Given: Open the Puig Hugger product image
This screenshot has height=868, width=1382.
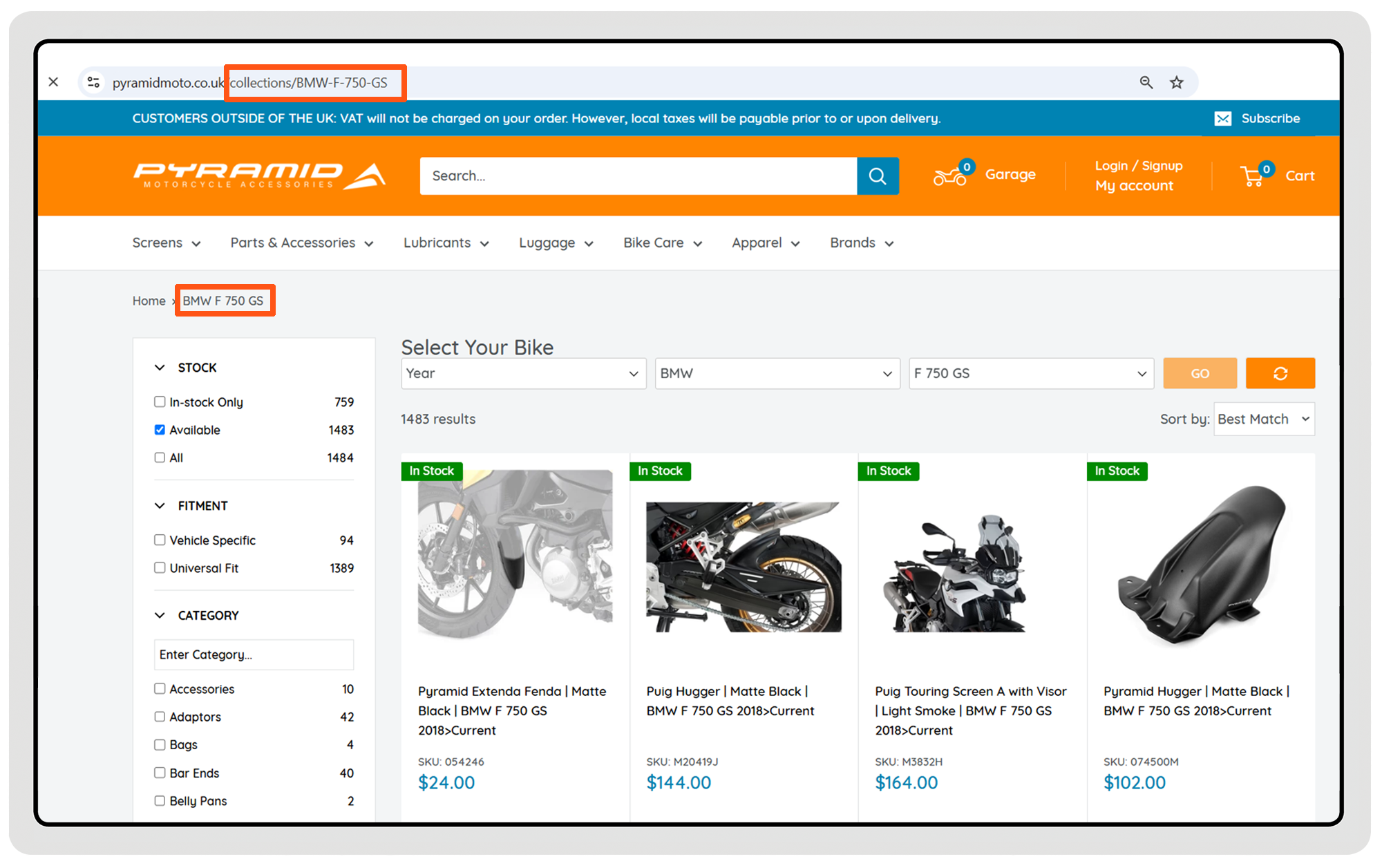Looking at the screenshot, I should pos(744,567).
